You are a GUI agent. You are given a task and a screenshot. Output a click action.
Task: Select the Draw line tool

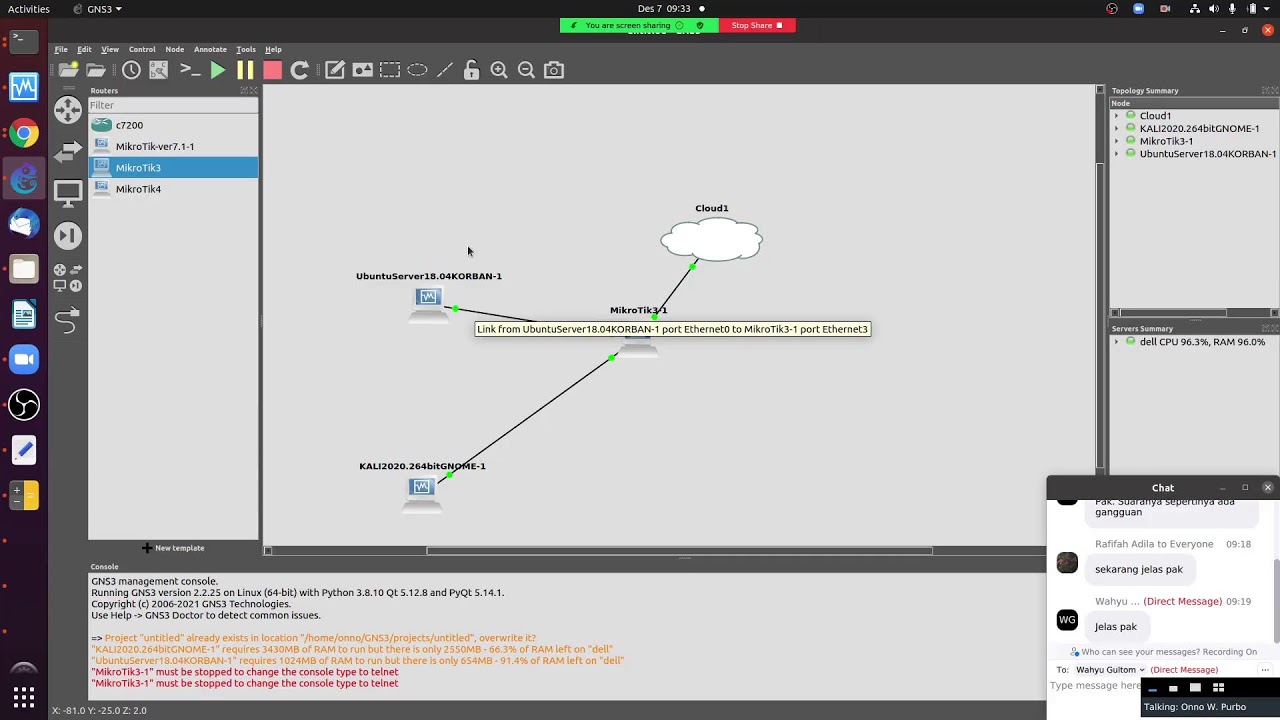445,70
